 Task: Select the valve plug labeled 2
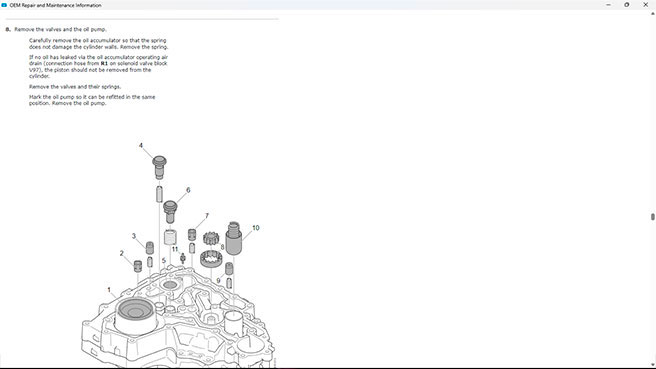click(138, 266)
